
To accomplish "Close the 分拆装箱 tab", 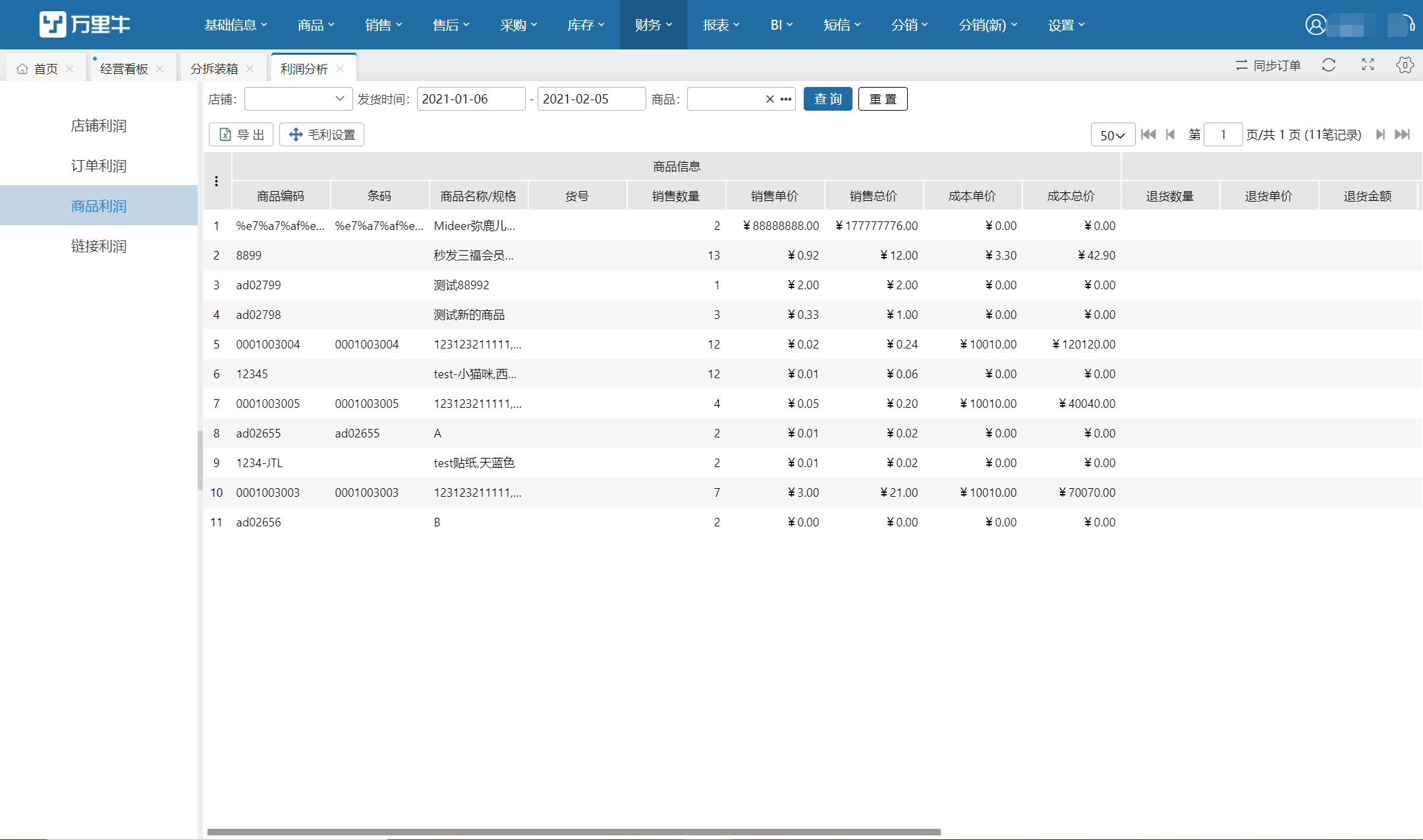I will point(250,69).
